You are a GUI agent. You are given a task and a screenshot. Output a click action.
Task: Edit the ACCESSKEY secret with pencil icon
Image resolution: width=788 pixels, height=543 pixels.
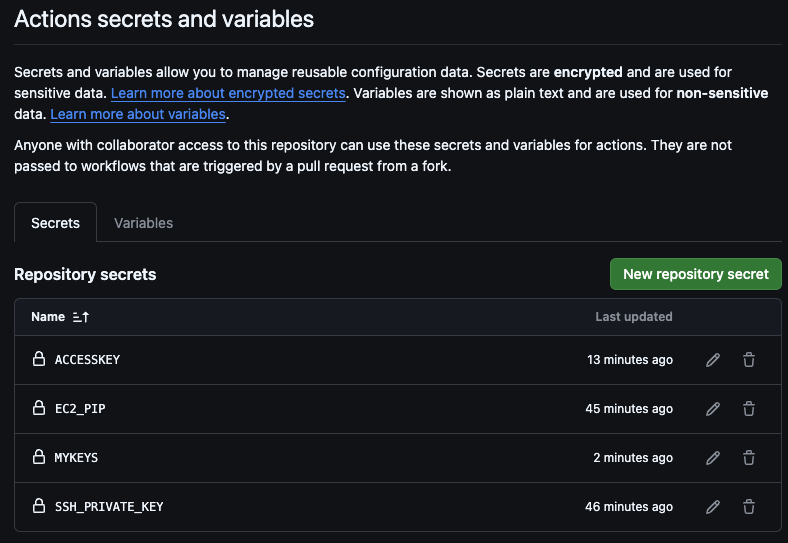click(713, 360)
